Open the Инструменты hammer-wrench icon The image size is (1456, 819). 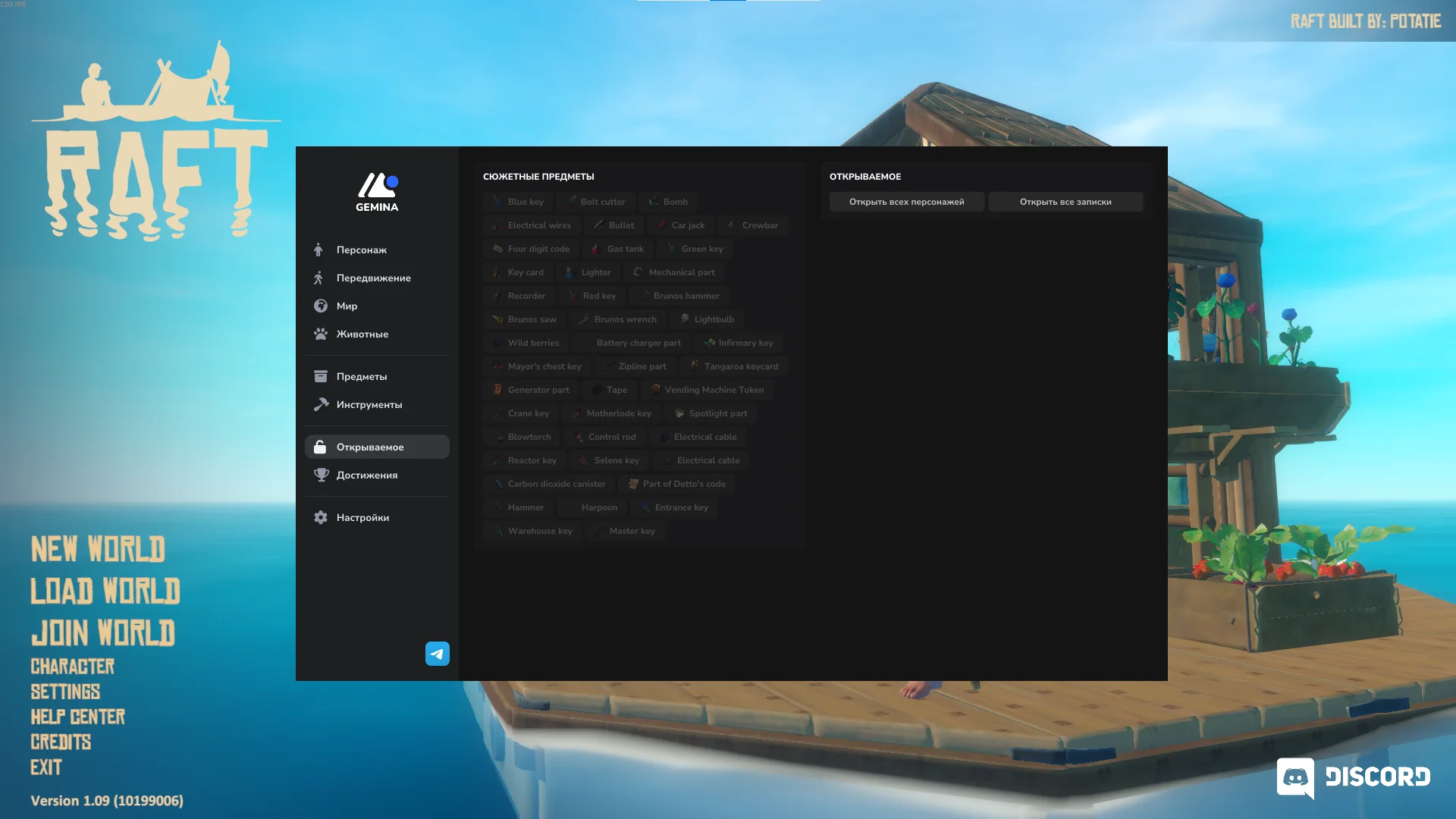(321, 404)
